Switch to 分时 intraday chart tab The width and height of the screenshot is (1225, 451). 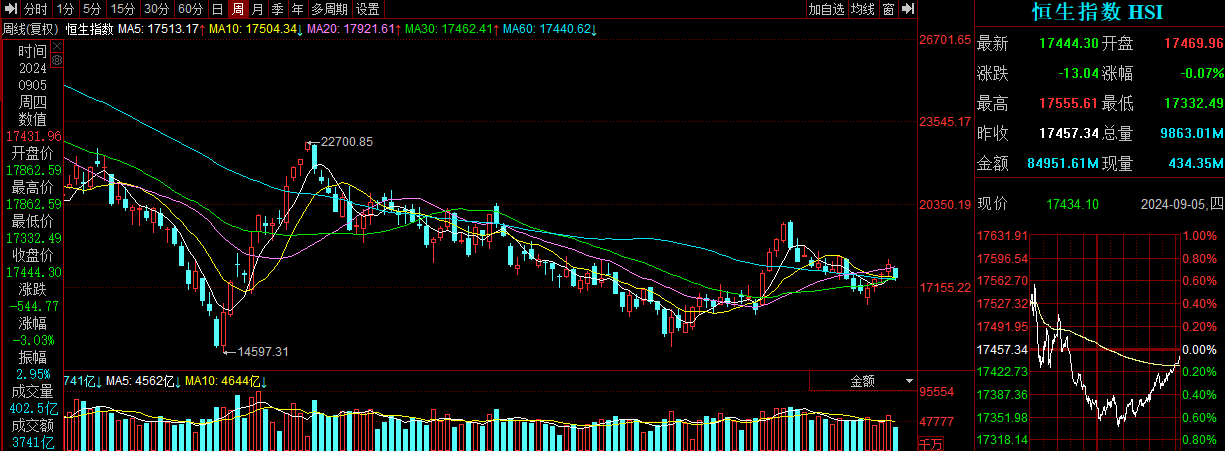pos(36,9)
